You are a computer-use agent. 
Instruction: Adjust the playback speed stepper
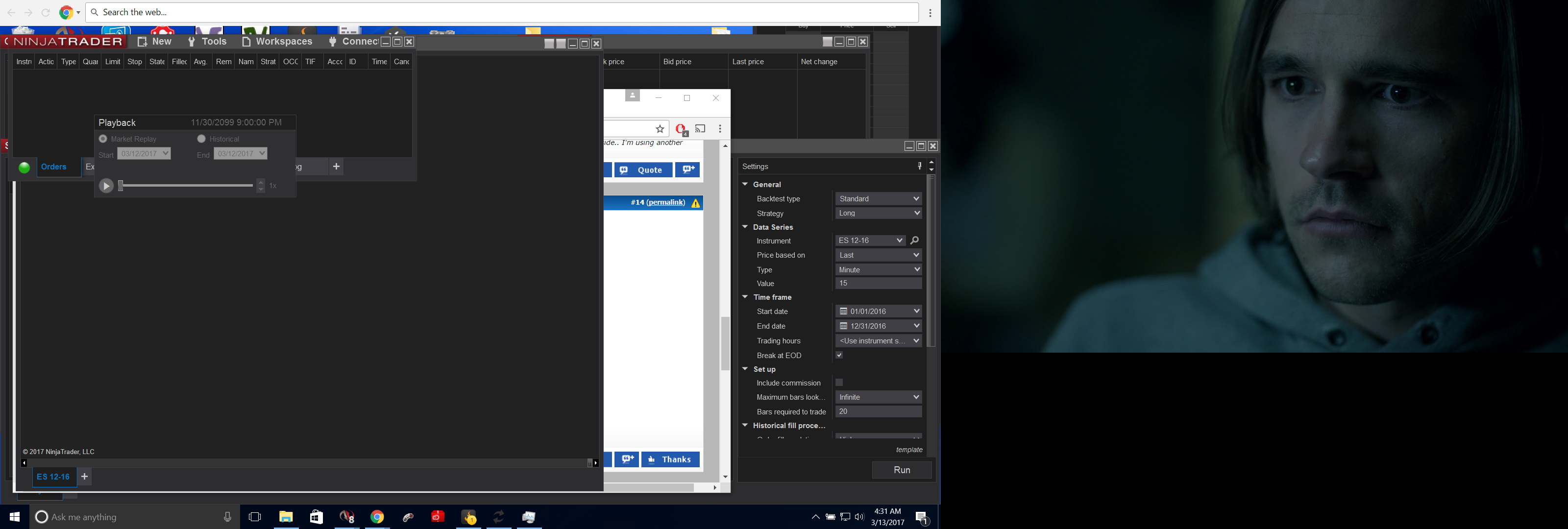[261, 186]
